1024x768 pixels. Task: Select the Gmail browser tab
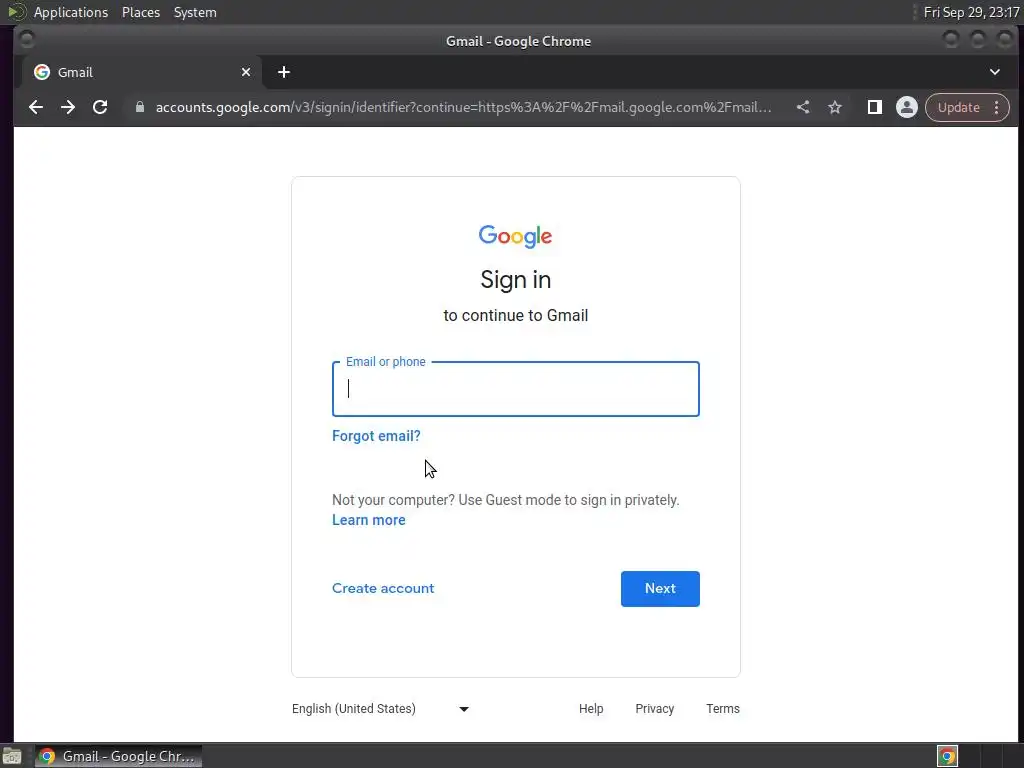tap(141, 72)
